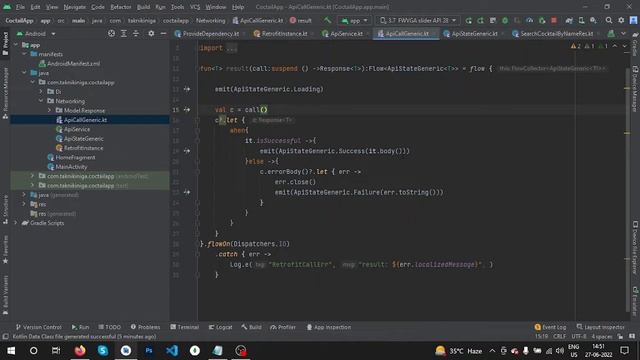The image size is (640, 360).
Task: Open Project panel options gear
Action: (x=151, y=33)
